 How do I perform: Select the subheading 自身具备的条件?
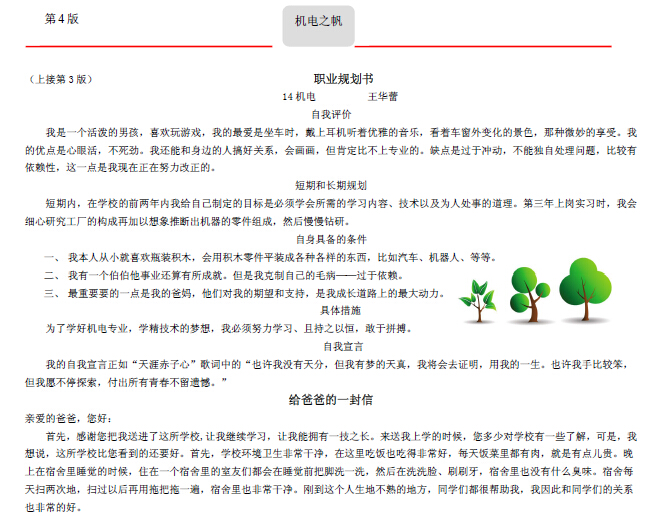(331, 239)
